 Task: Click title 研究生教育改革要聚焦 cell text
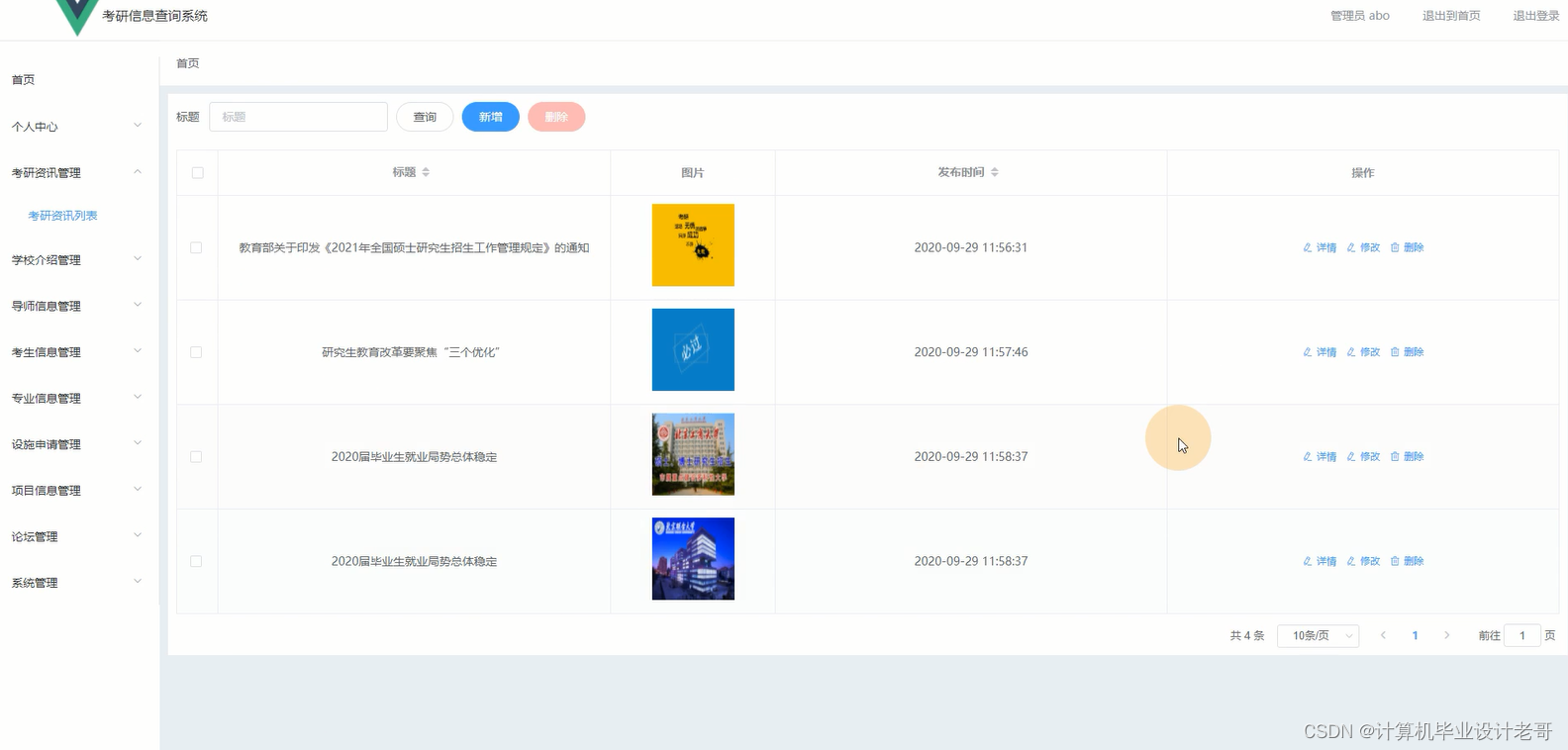(411, 352)
